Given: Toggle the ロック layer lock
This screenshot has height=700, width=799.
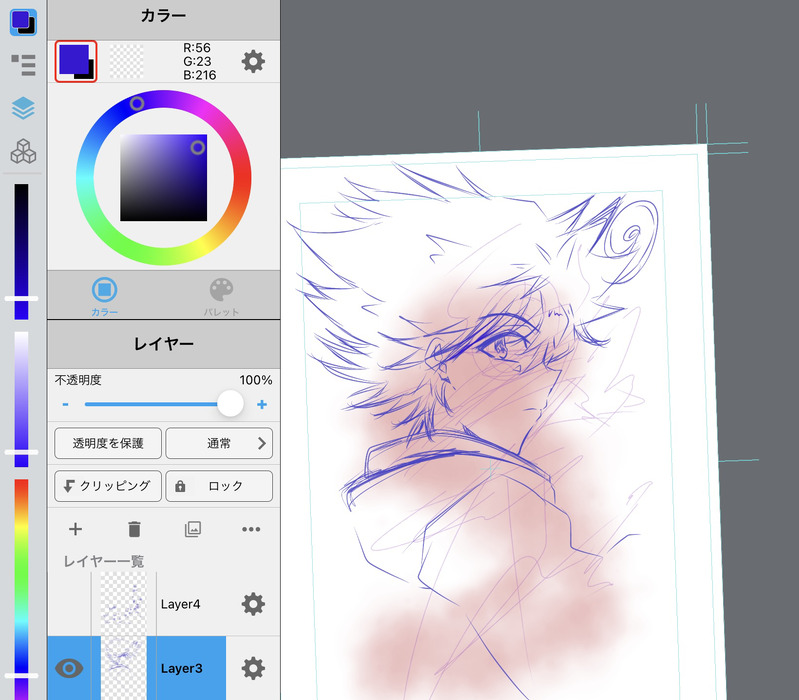Looking at the screenshot, I should click(x=219, y=486).
